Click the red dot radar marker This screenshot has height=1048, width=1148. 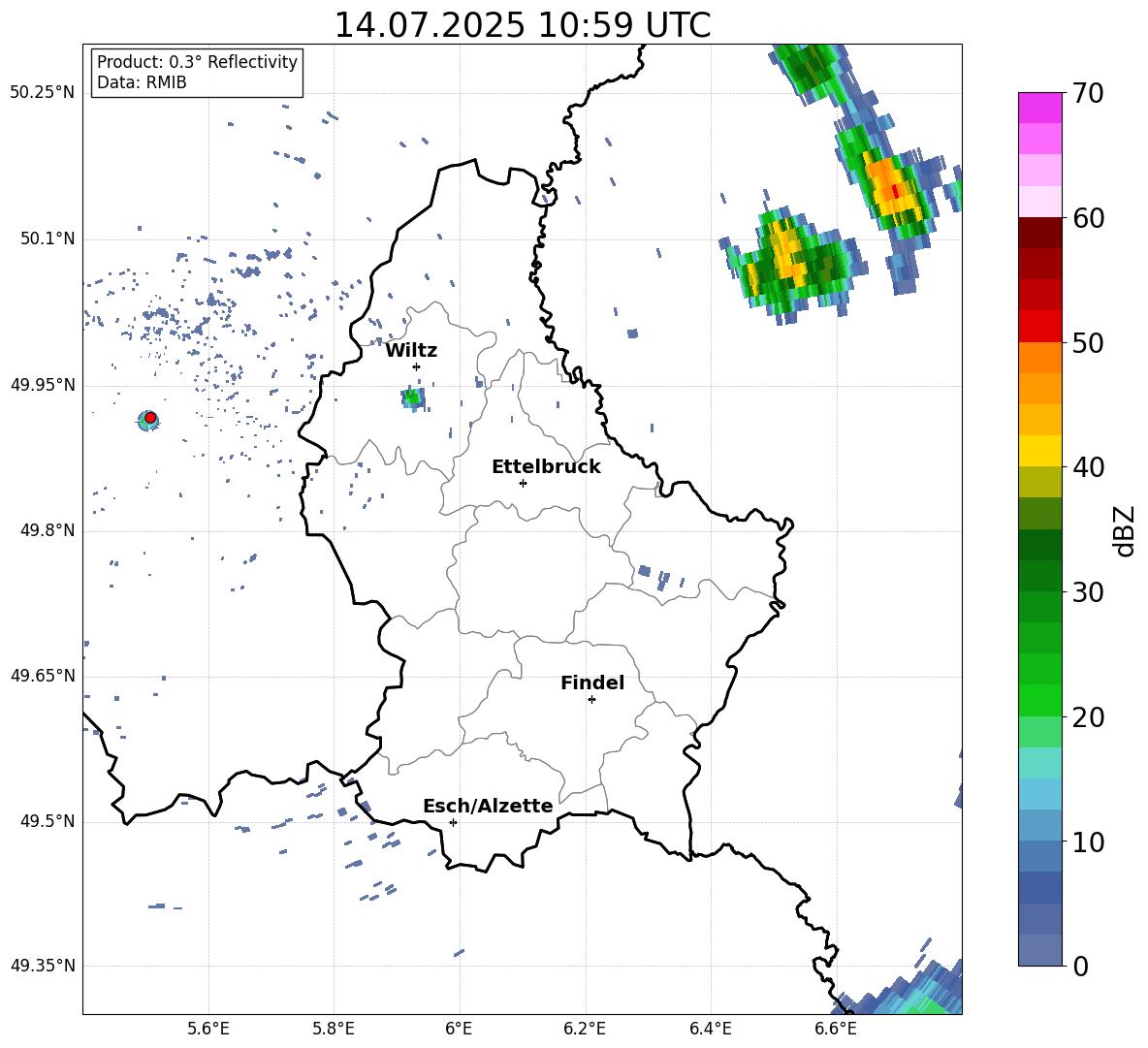(x=150, y=418)
